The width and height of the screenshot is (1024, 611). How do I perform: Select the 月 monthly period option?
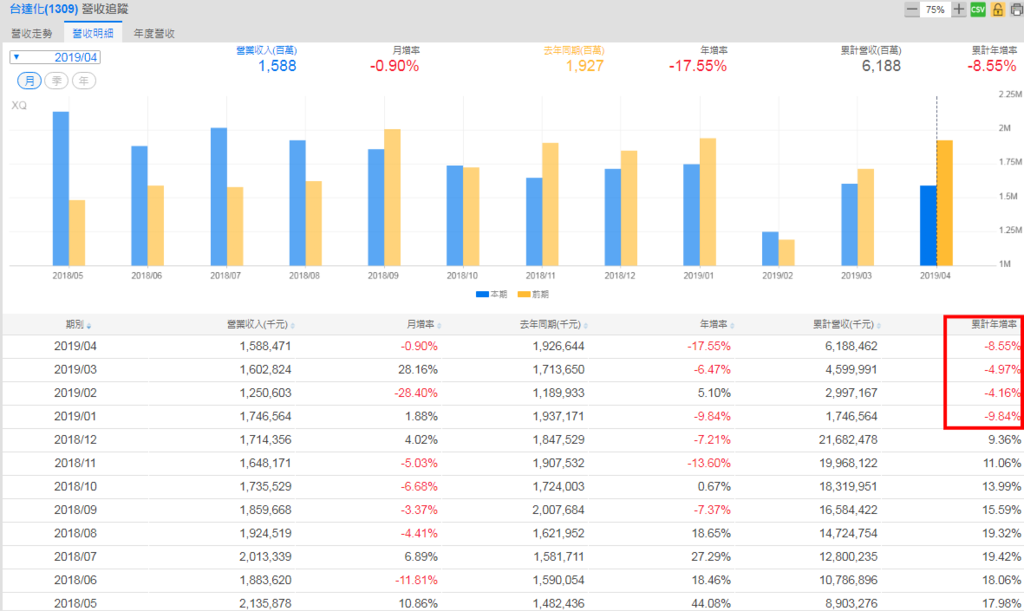29,81
